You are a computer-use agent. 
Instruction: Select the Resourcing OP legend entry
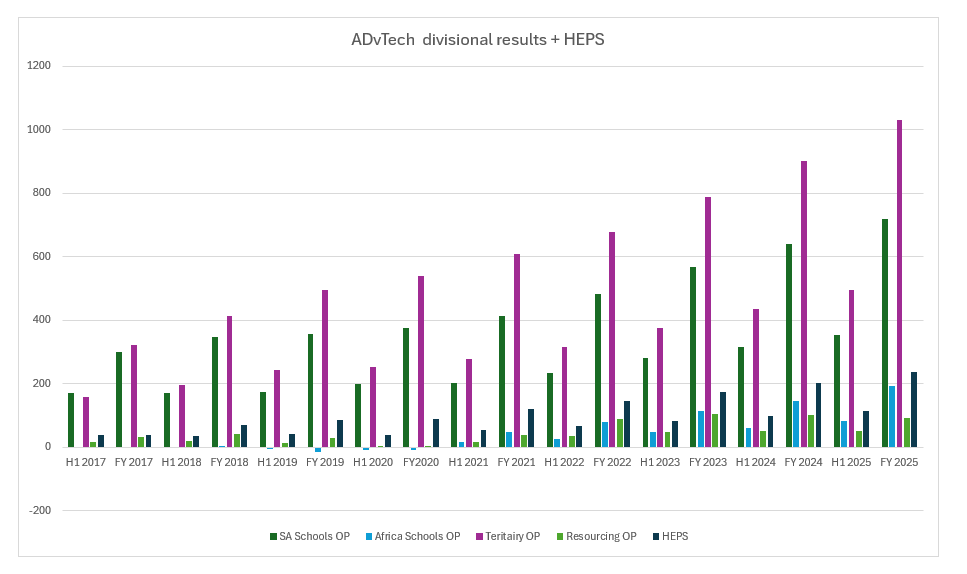coord(596,536)
